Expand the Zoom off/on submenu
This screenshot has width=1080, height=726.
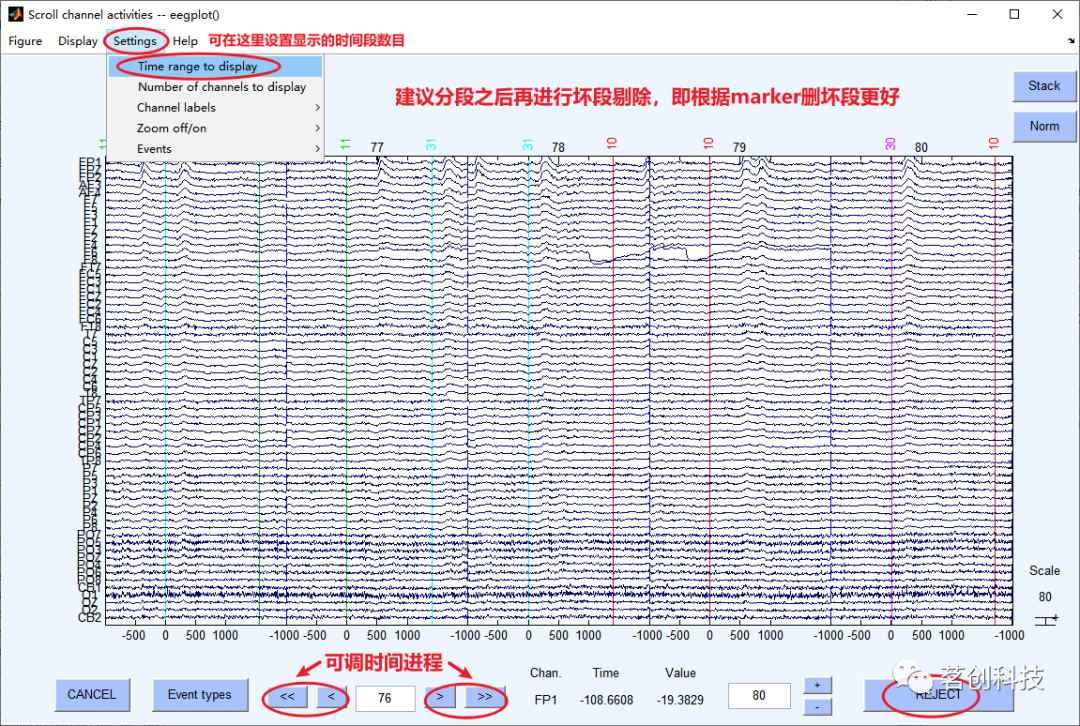click(x=216, y=128)
